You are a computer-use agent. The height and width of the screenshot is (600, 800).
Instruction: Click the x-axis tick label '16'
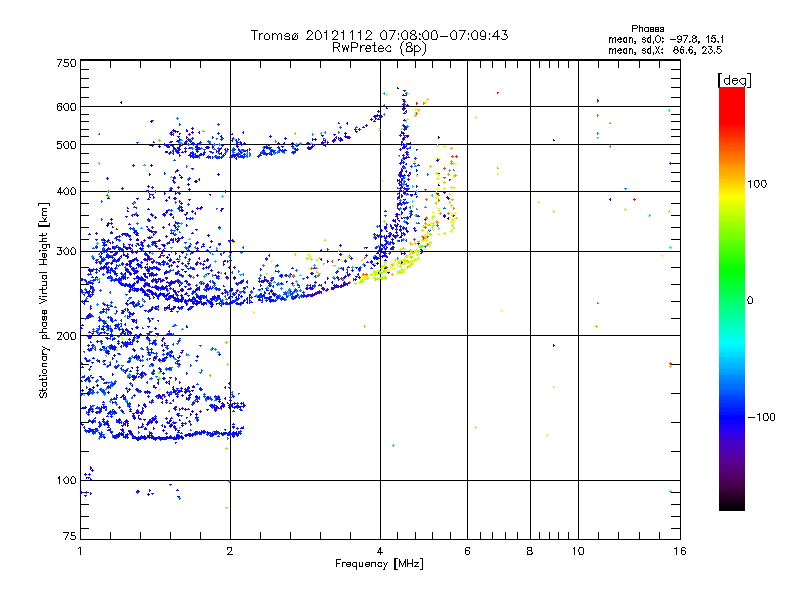tap(680, 551)
